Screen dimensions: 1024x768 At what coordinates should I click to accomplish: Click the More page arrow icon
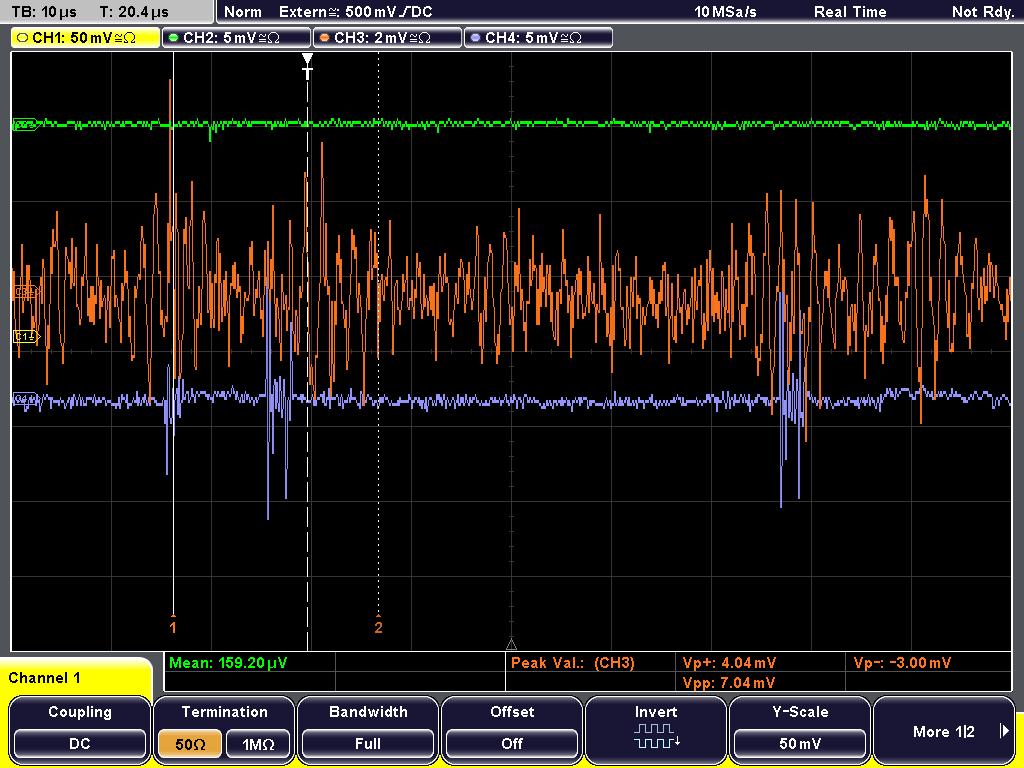click(x=1004, y=731)
